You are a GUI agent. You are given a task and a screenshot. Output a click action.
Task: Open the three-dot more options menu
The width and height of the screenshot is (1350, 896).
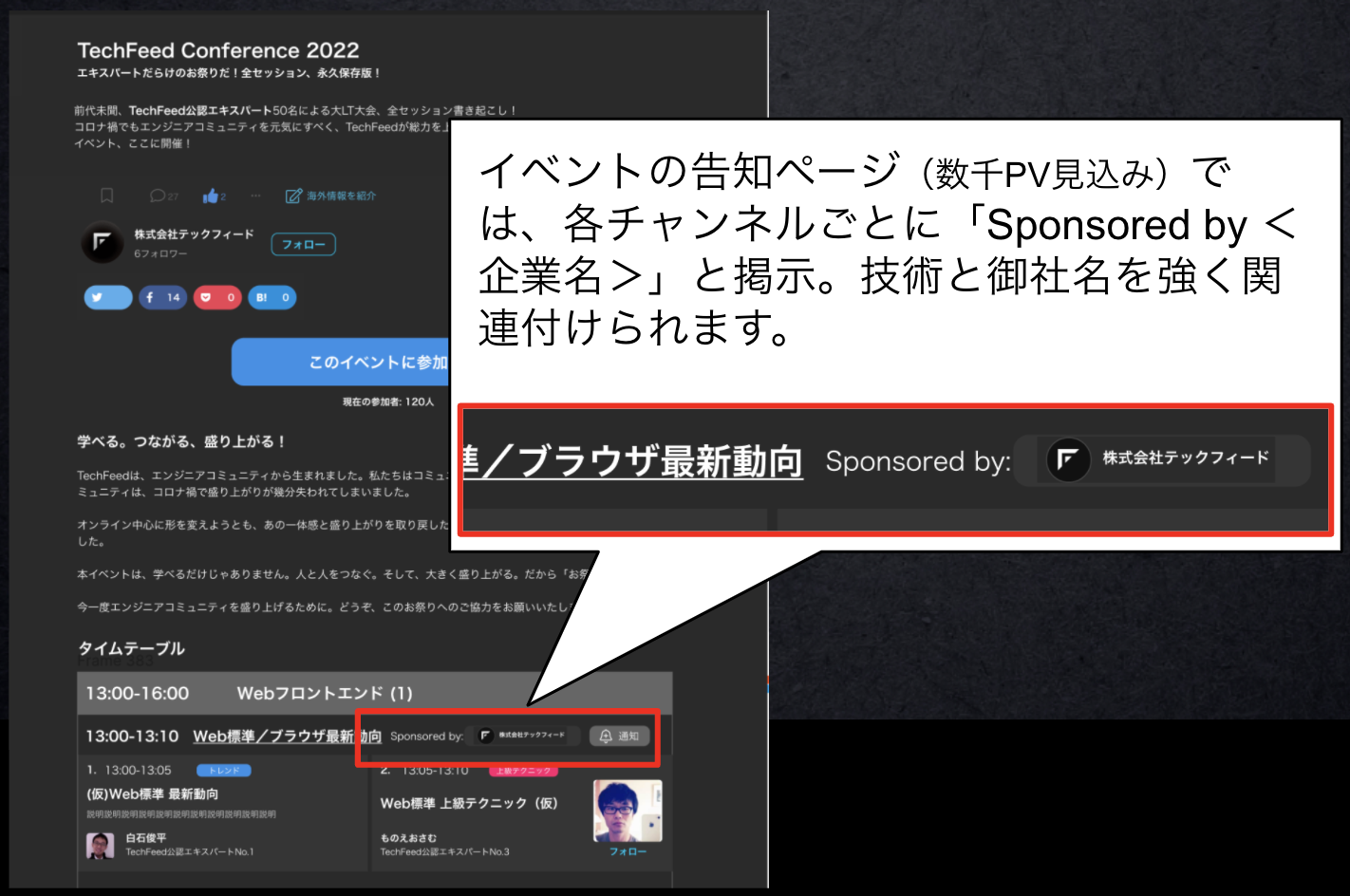point(255,196)
